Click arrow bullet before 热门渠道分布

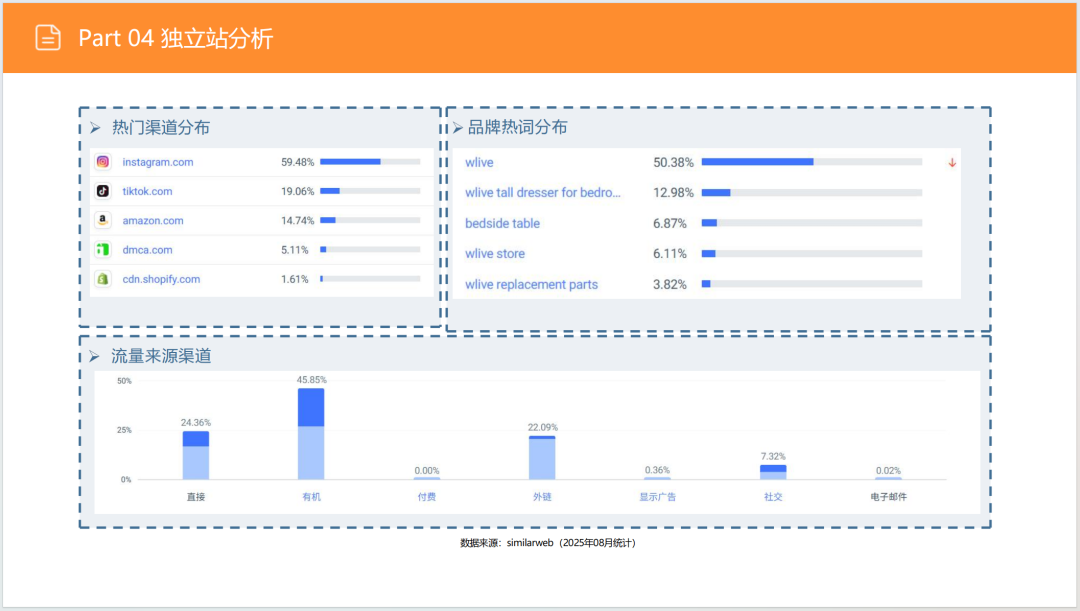(x=95, y=127)
